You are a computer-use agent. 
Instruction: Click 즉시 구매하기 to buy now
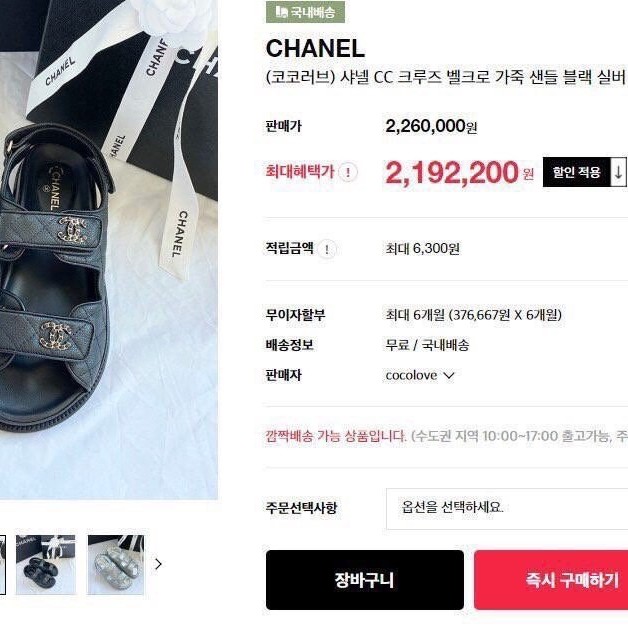pos(551,580)
